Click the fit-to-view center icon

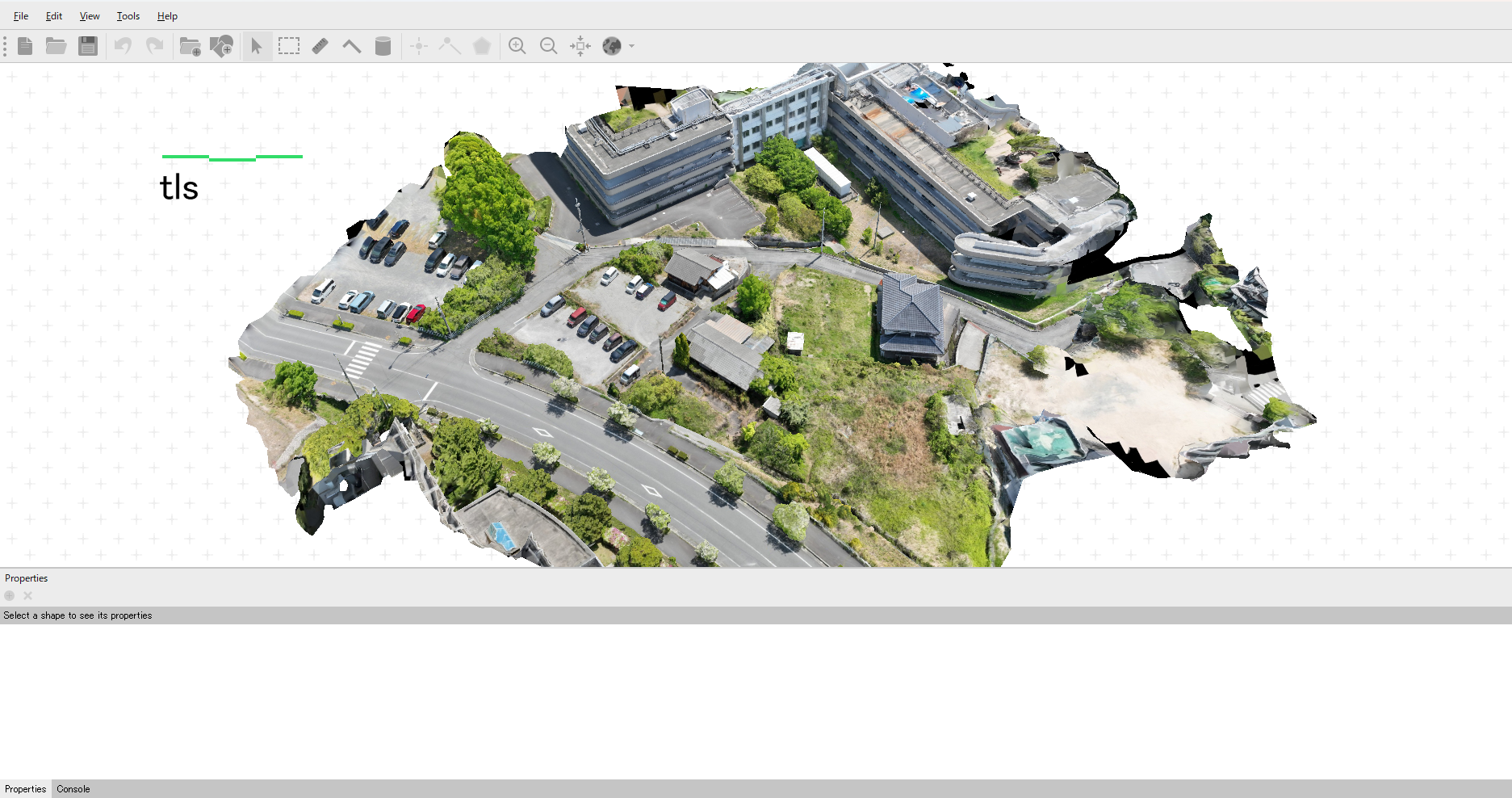pos(580,46)
